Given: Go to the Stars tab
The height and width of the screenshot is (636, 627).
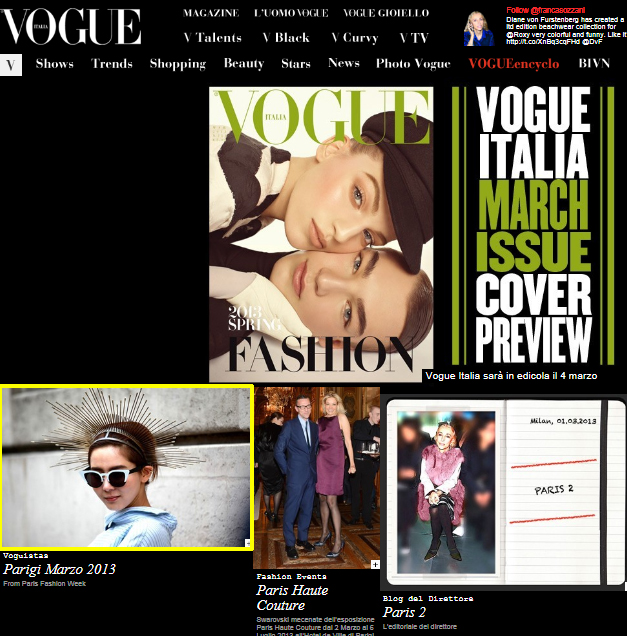Looking at the screenshot, I should (296, 63).
